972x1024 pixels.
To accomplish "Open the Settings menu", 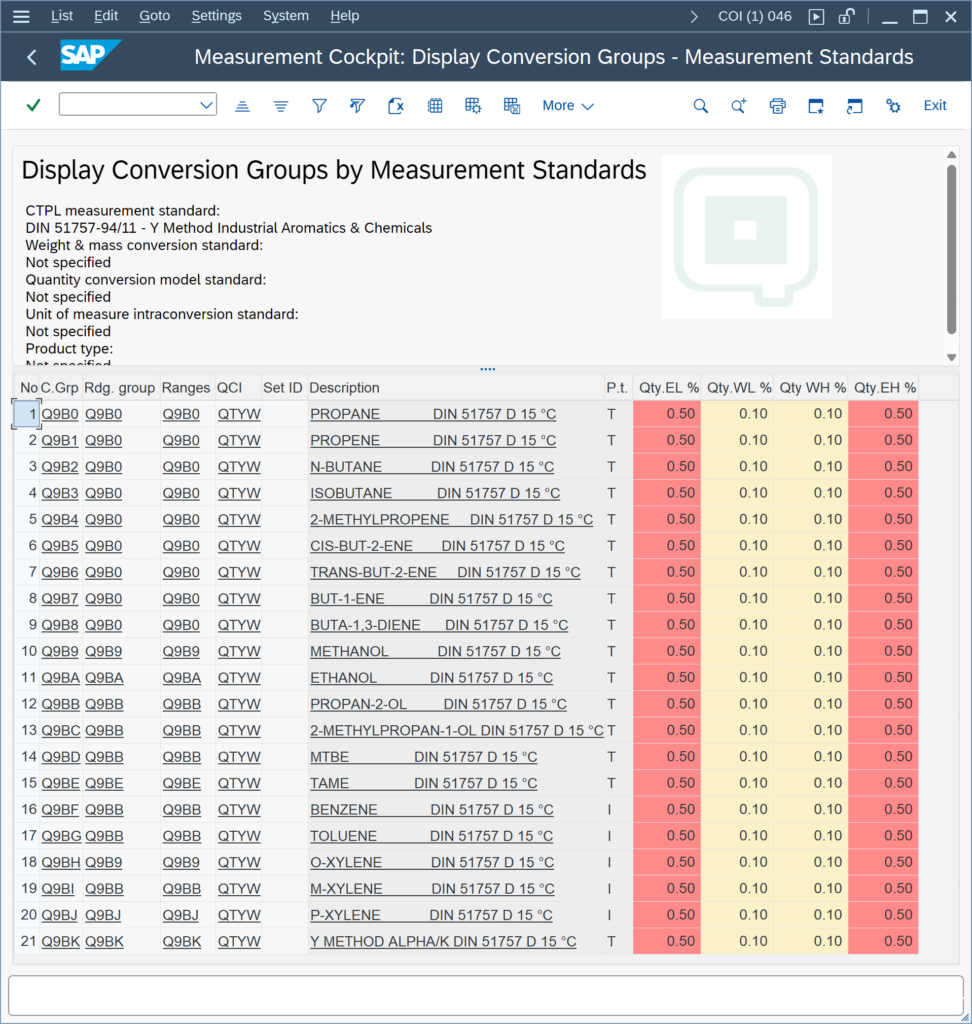I will coord(216,16).
